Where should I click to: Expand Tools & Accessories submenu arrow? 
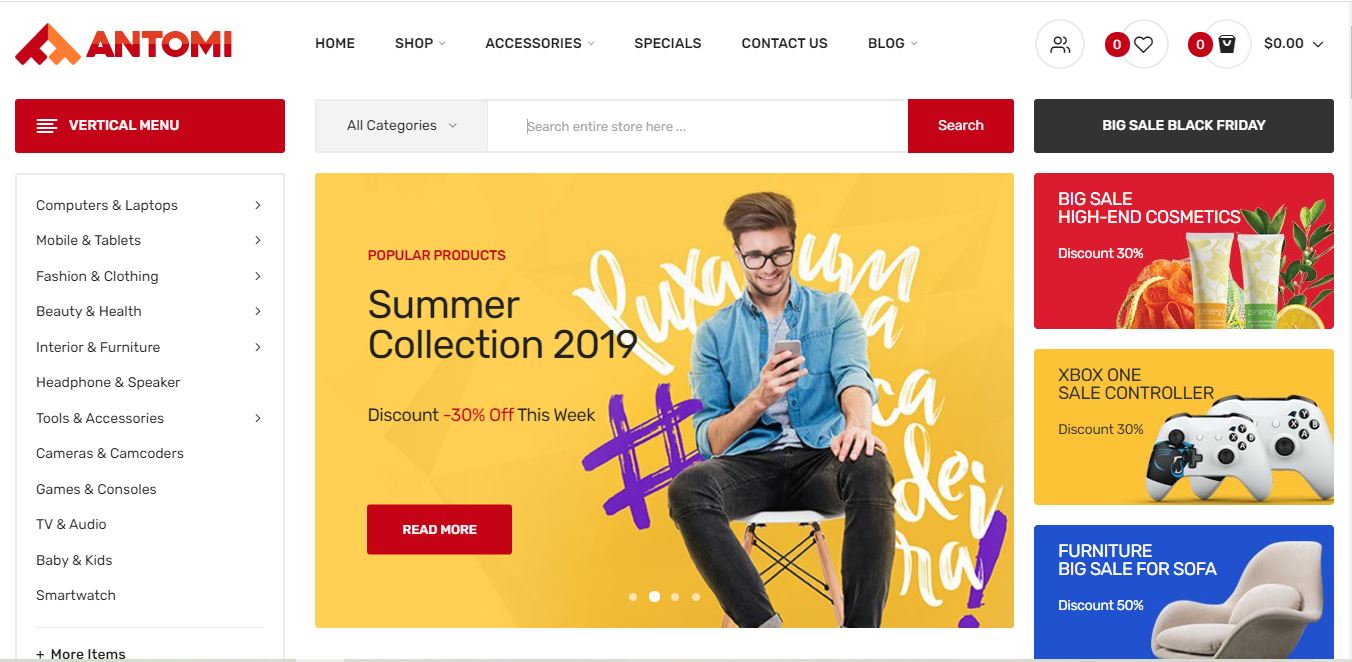tap(257, 418)
